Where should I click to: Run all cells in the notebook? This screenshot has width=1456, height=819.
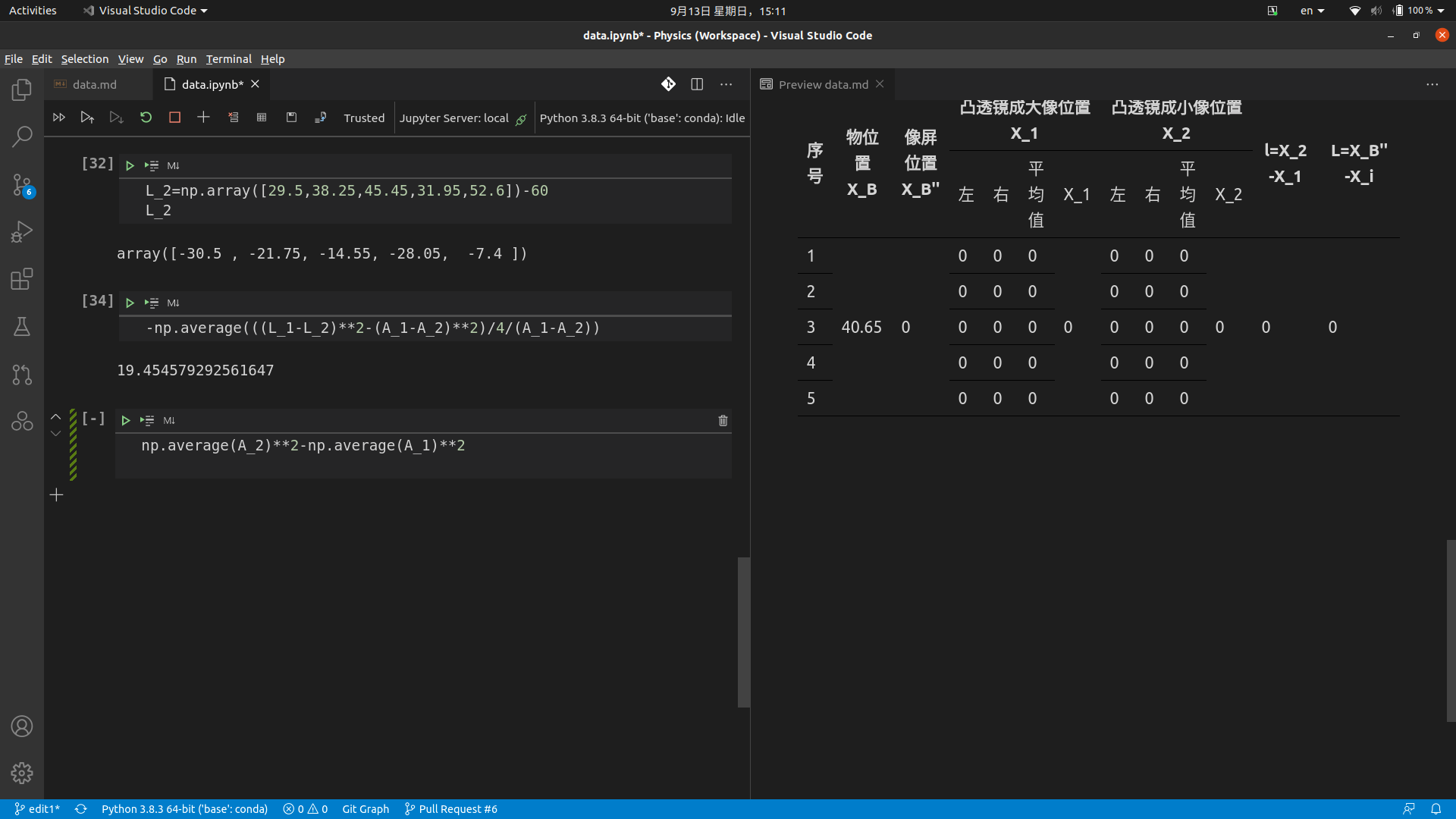point(59,118)
